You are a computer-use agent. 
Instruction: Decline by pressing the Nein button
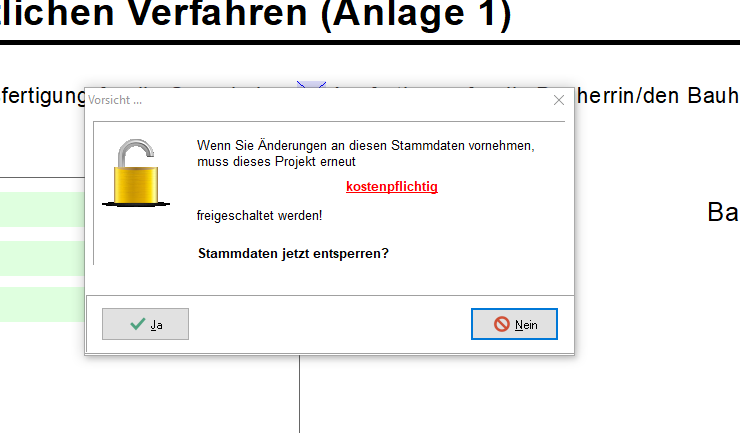coord(514,324)
